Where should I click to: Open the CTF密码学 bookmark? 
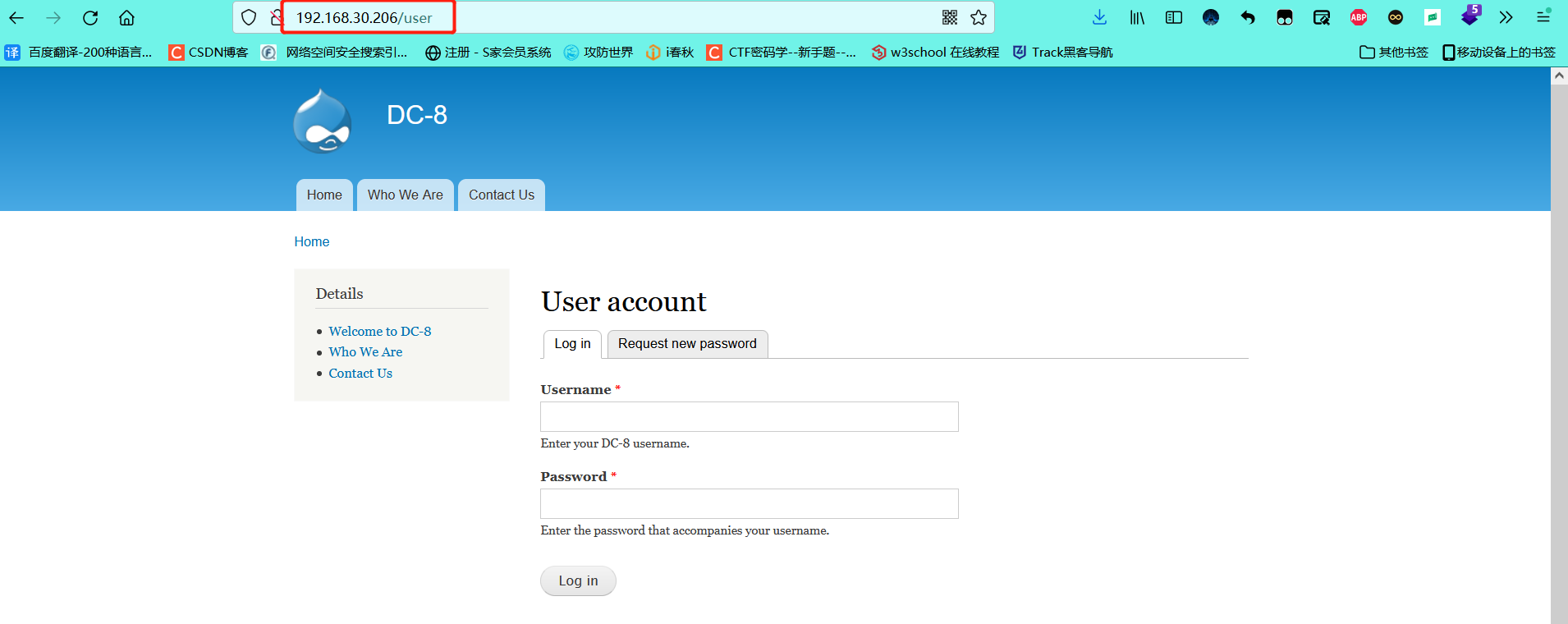click(x=782, y=53)
